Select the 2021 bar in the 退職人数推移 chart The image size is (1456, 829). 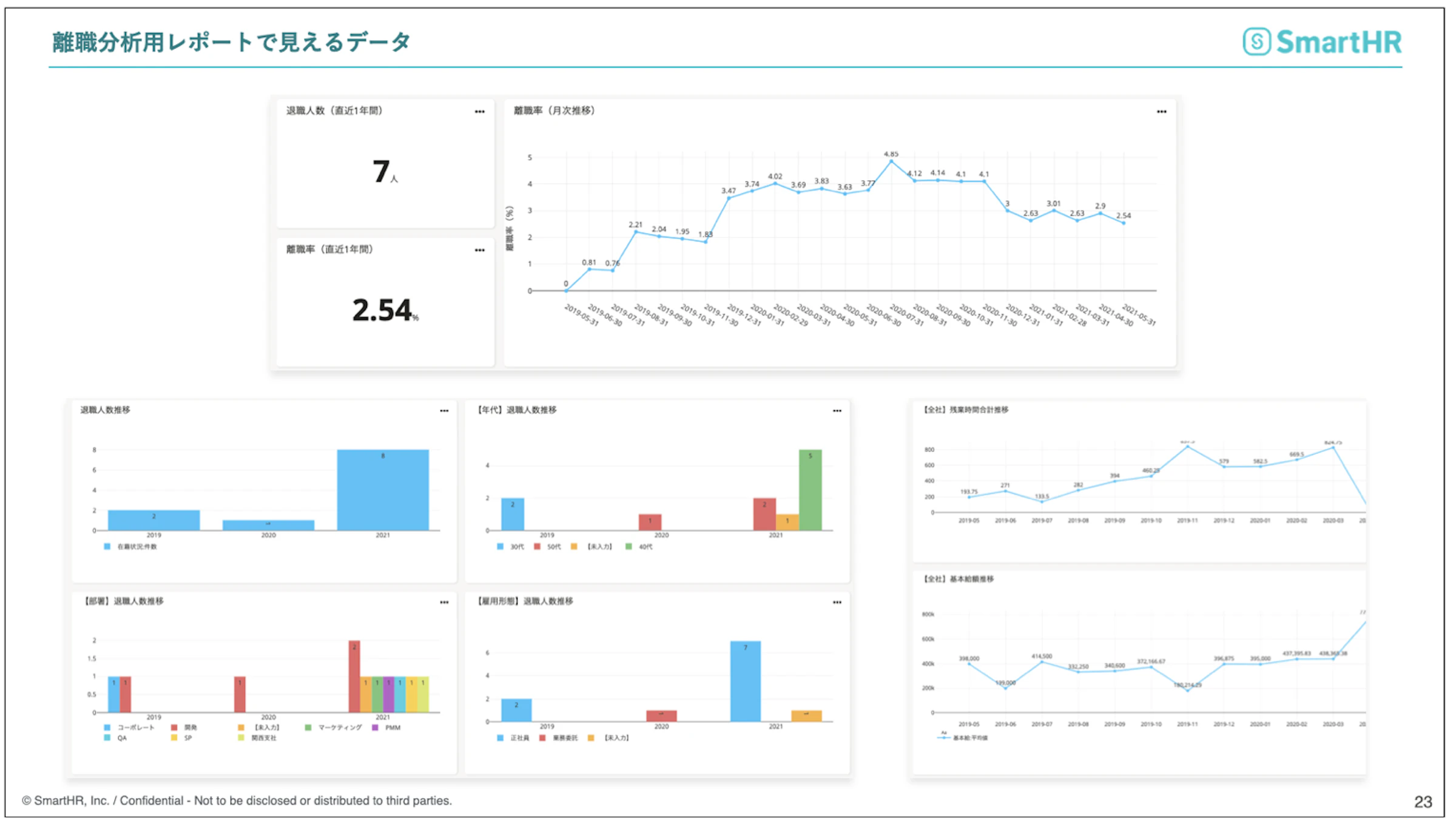pyautogui.click(x=382, y=482)
